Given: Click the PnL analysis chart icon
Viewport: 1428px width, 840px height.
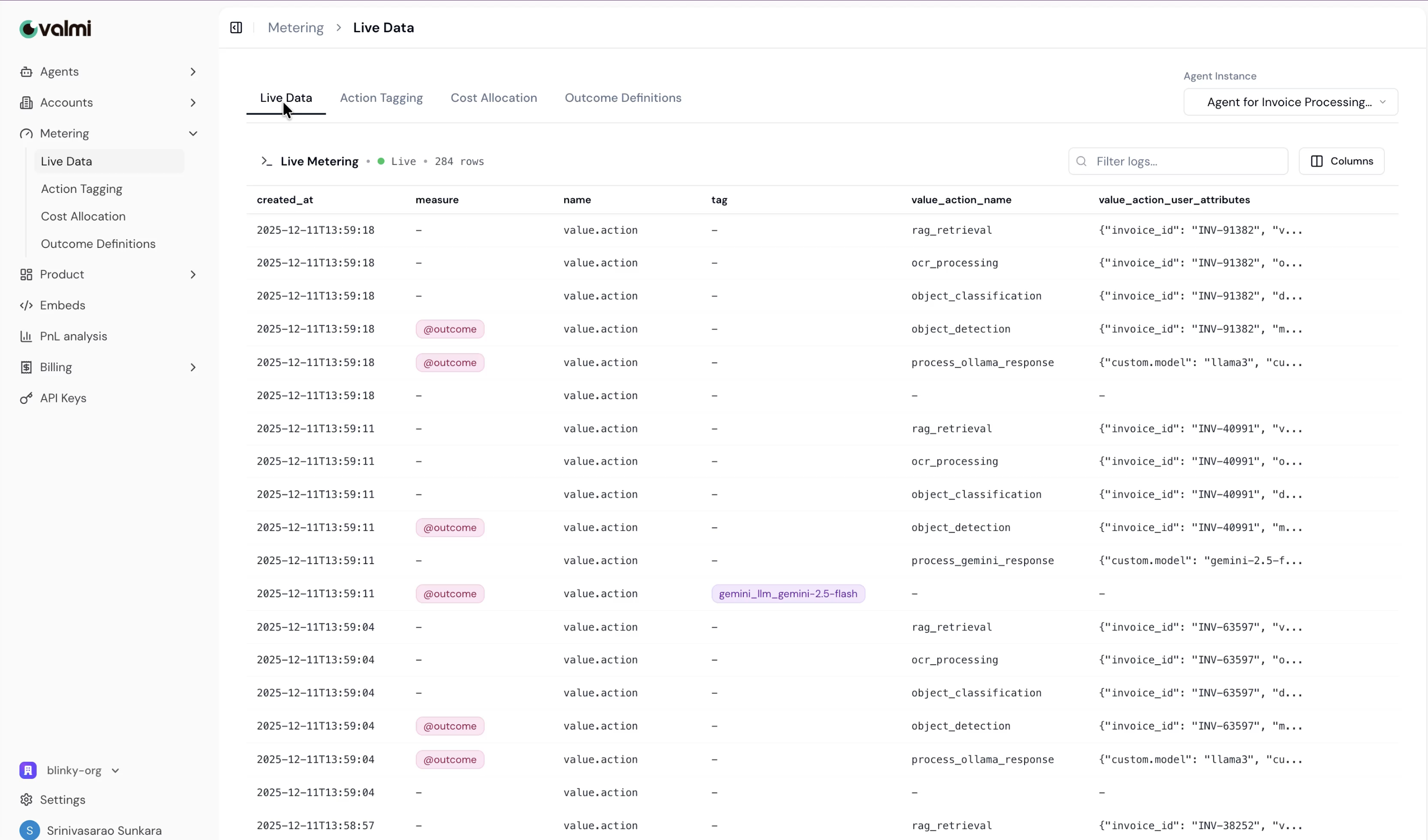Looking at the screenshot, I should (26, 336).
